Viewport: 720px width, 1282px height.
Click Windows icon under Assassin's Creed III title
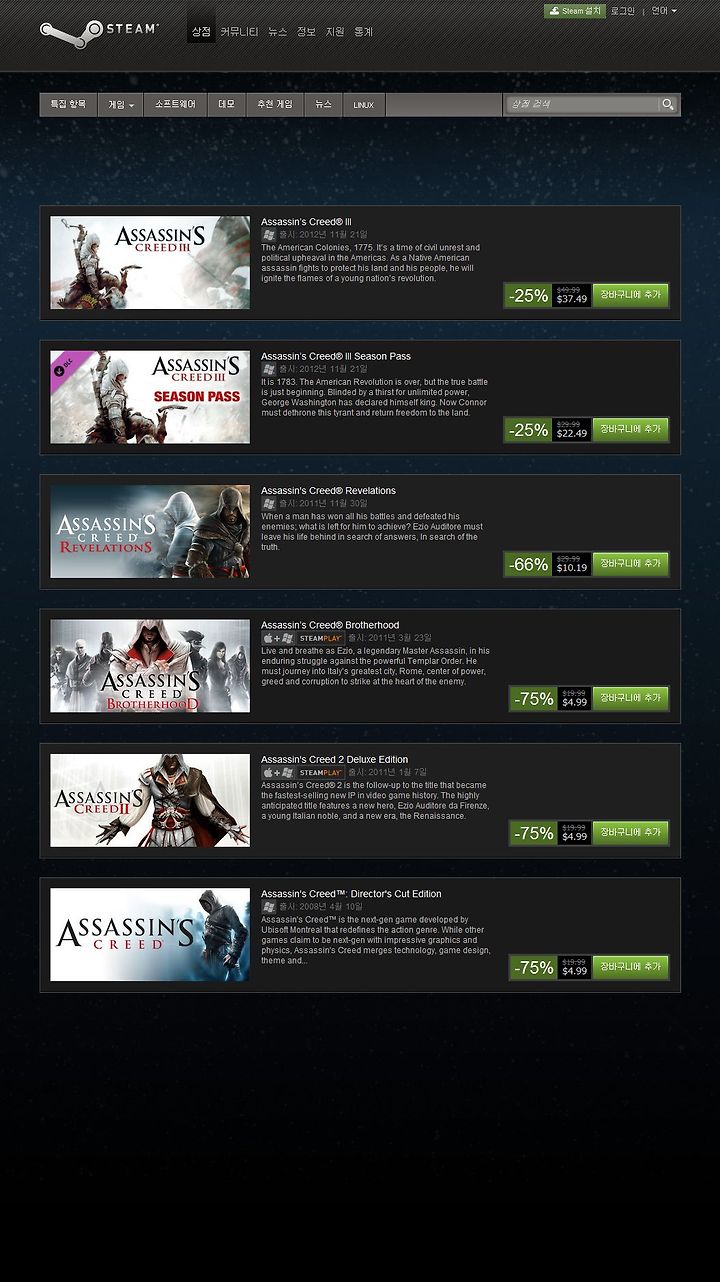click(x=268, y=234)
